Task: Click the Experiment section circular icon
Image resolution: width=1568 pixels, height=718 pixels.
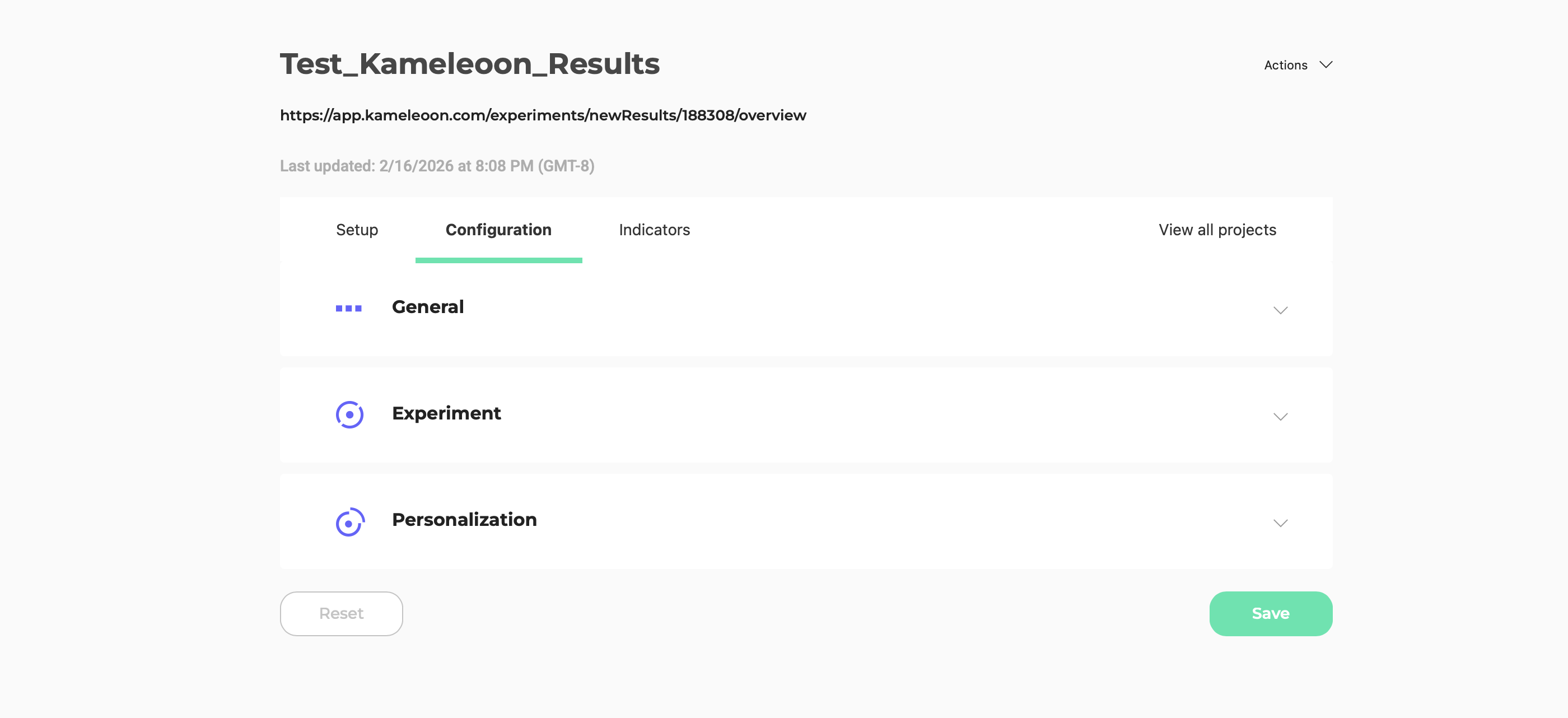Action: [x=349, y=414]
